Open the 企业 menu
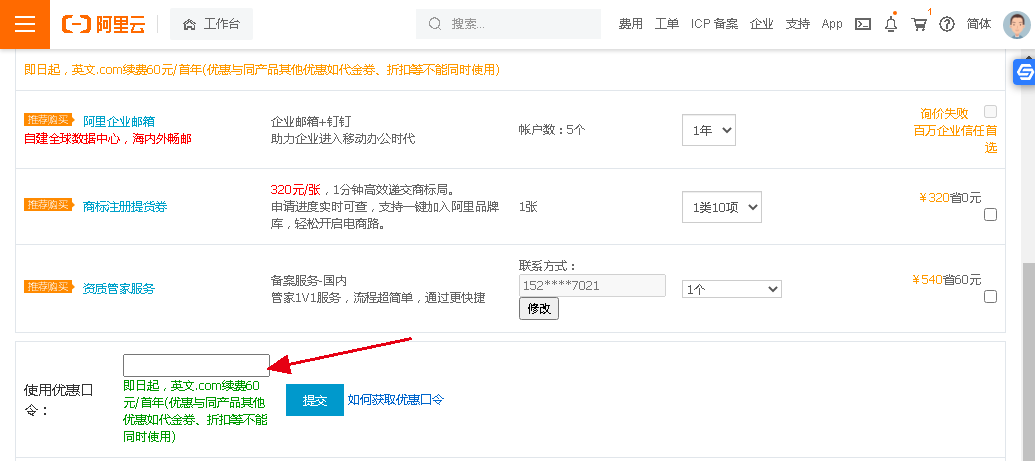Image resolution: width=1035 pixels, height=461 pixels. 762,24
